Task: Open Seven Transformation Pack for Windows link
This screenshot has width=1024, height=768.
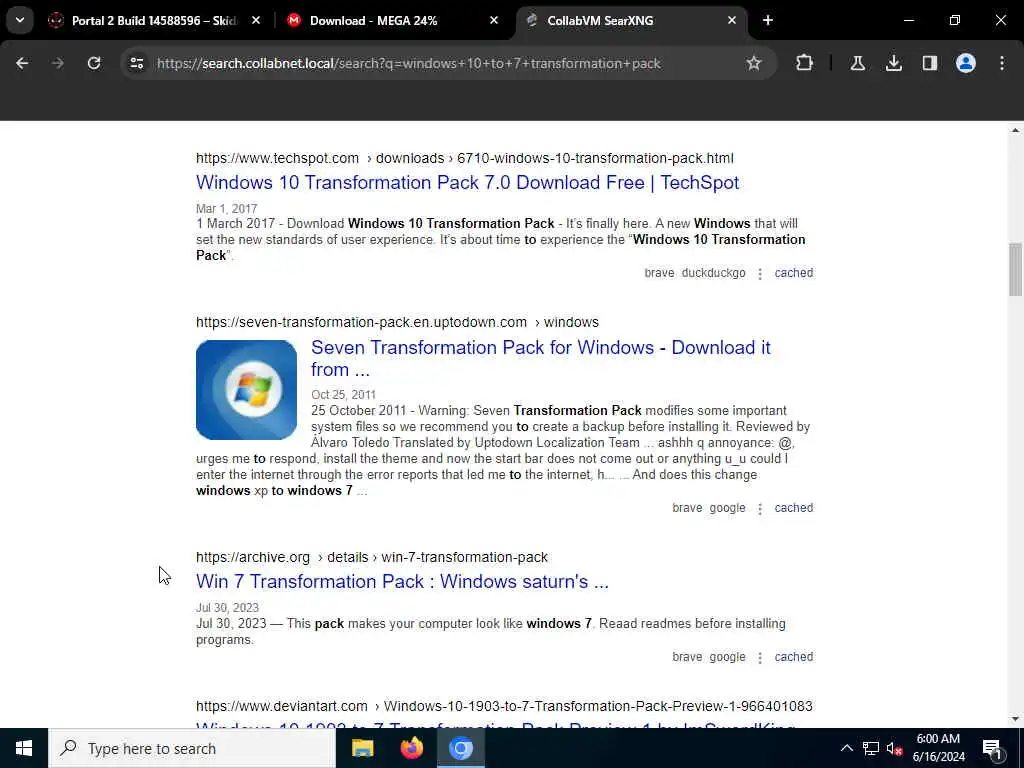Action: click(541, 358)
